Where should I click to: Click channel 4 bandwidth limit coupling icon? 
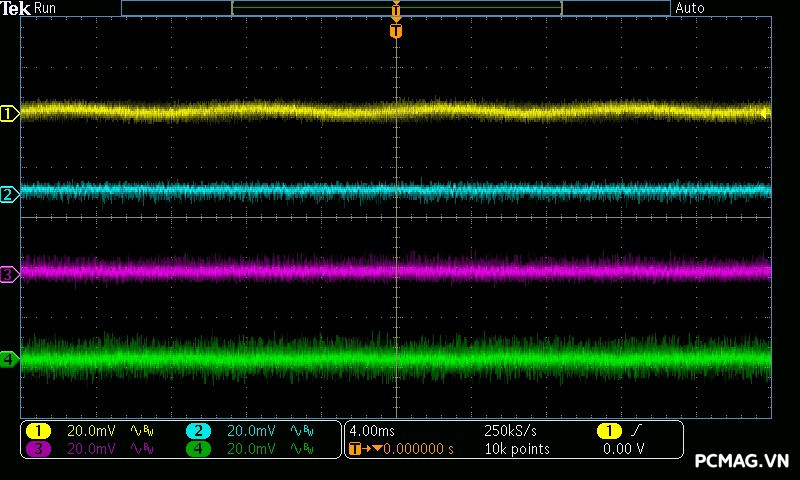301,449
